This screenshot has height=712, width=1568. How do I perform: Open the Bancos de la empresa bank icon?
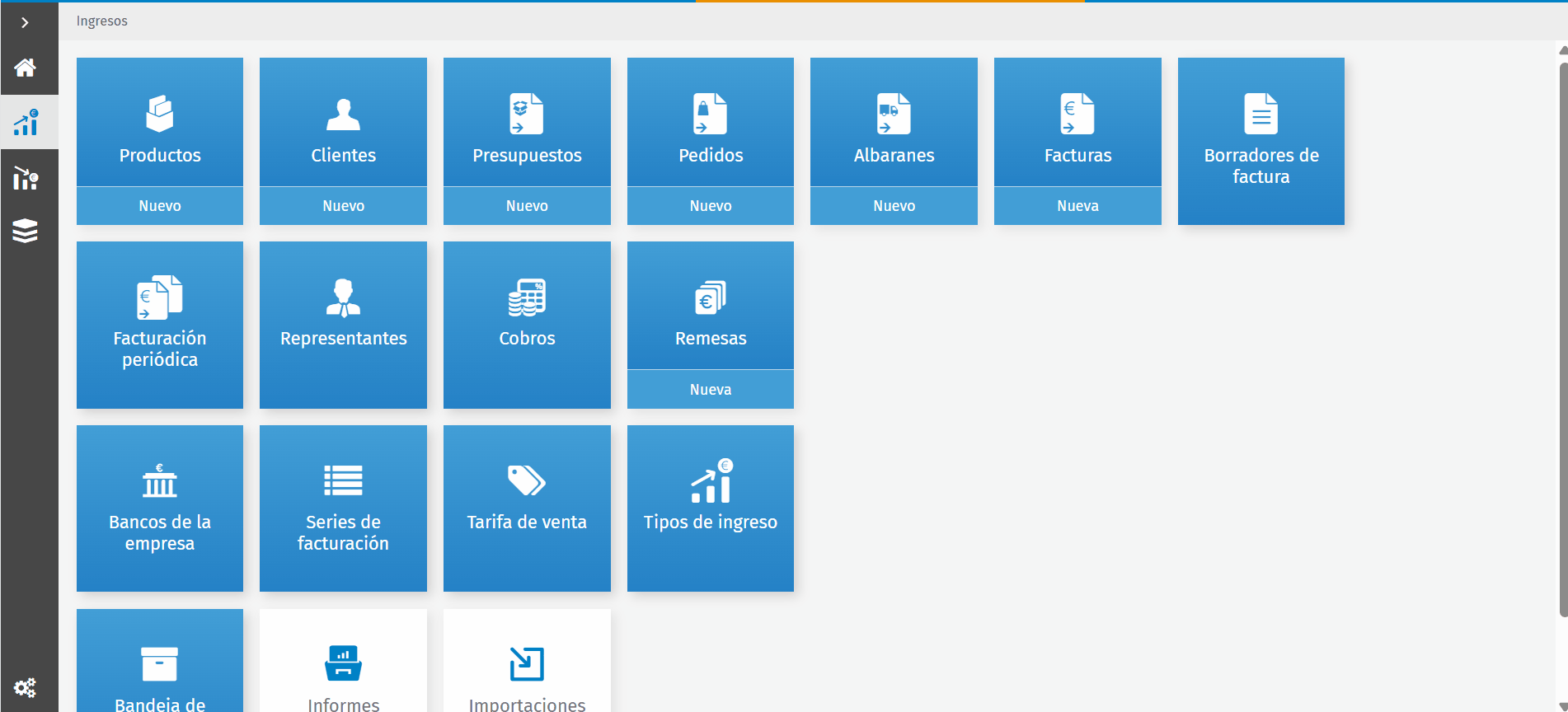coord(160,480)
